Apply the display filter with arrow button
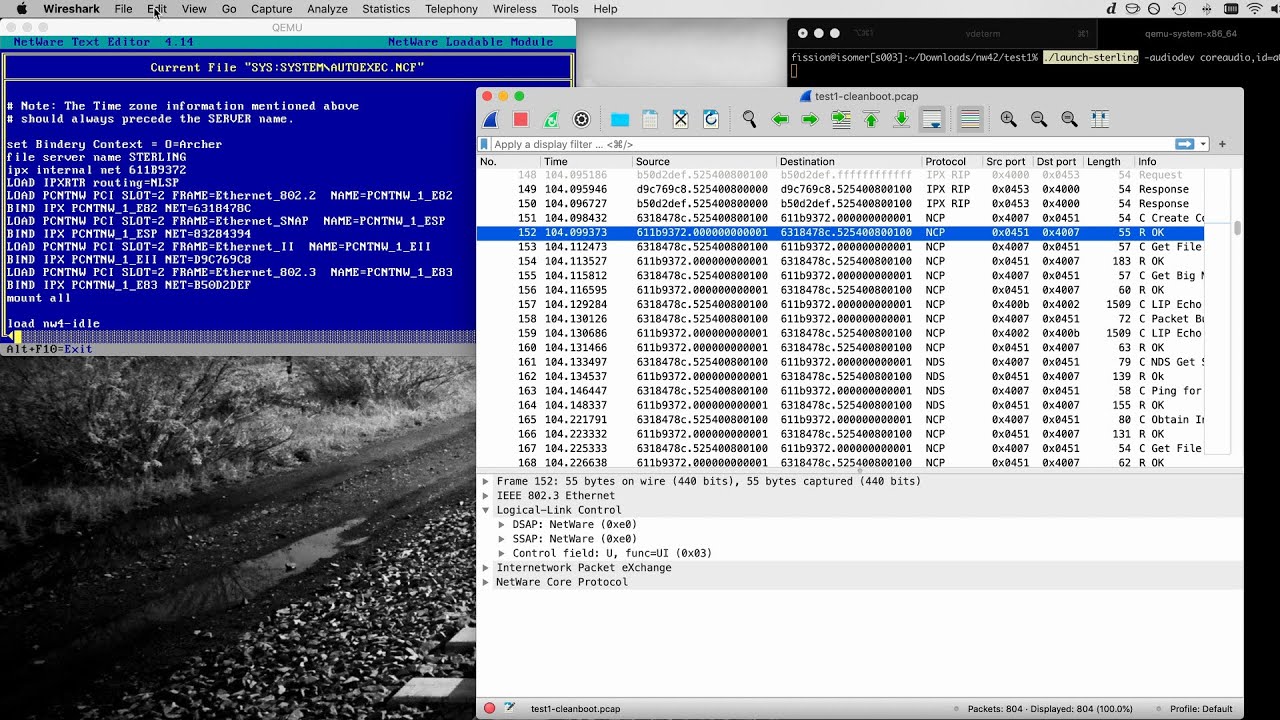Screen dimensions: 1280x720 pyautogui.click(x=1185, y=144)
